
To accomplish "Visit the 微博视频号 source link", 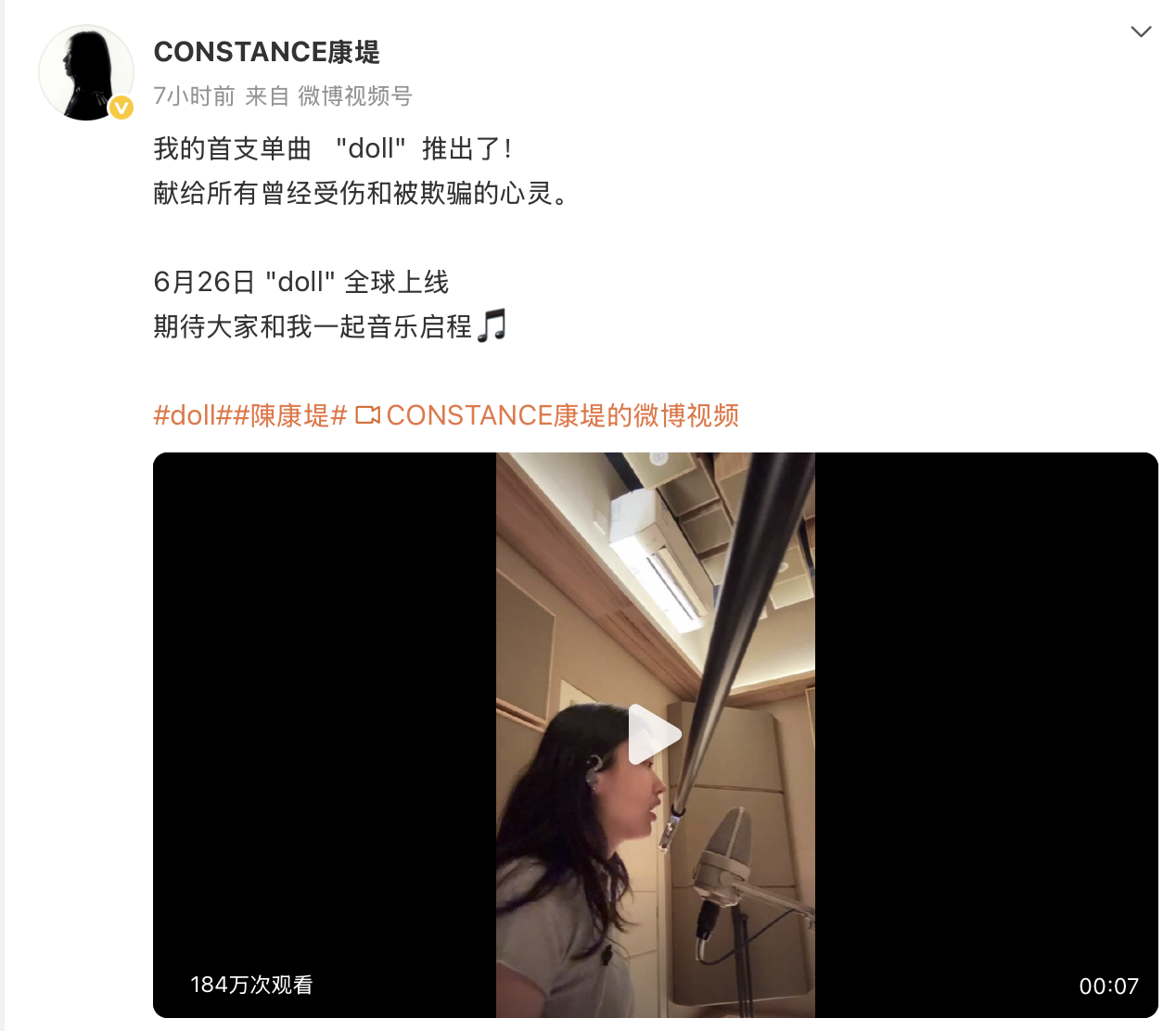I will click(355, 95).
